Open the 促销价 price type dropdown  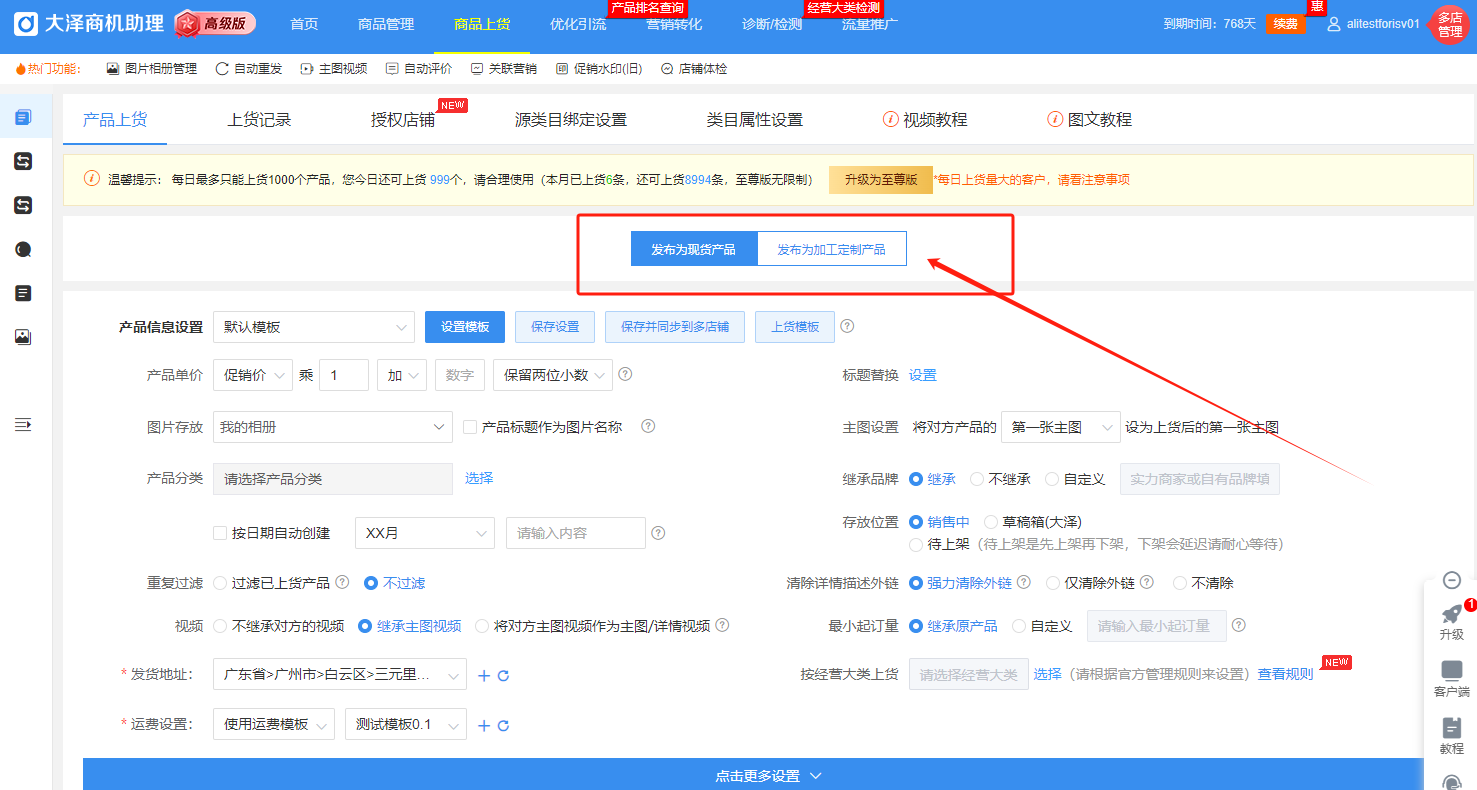[x=253, y=375]
